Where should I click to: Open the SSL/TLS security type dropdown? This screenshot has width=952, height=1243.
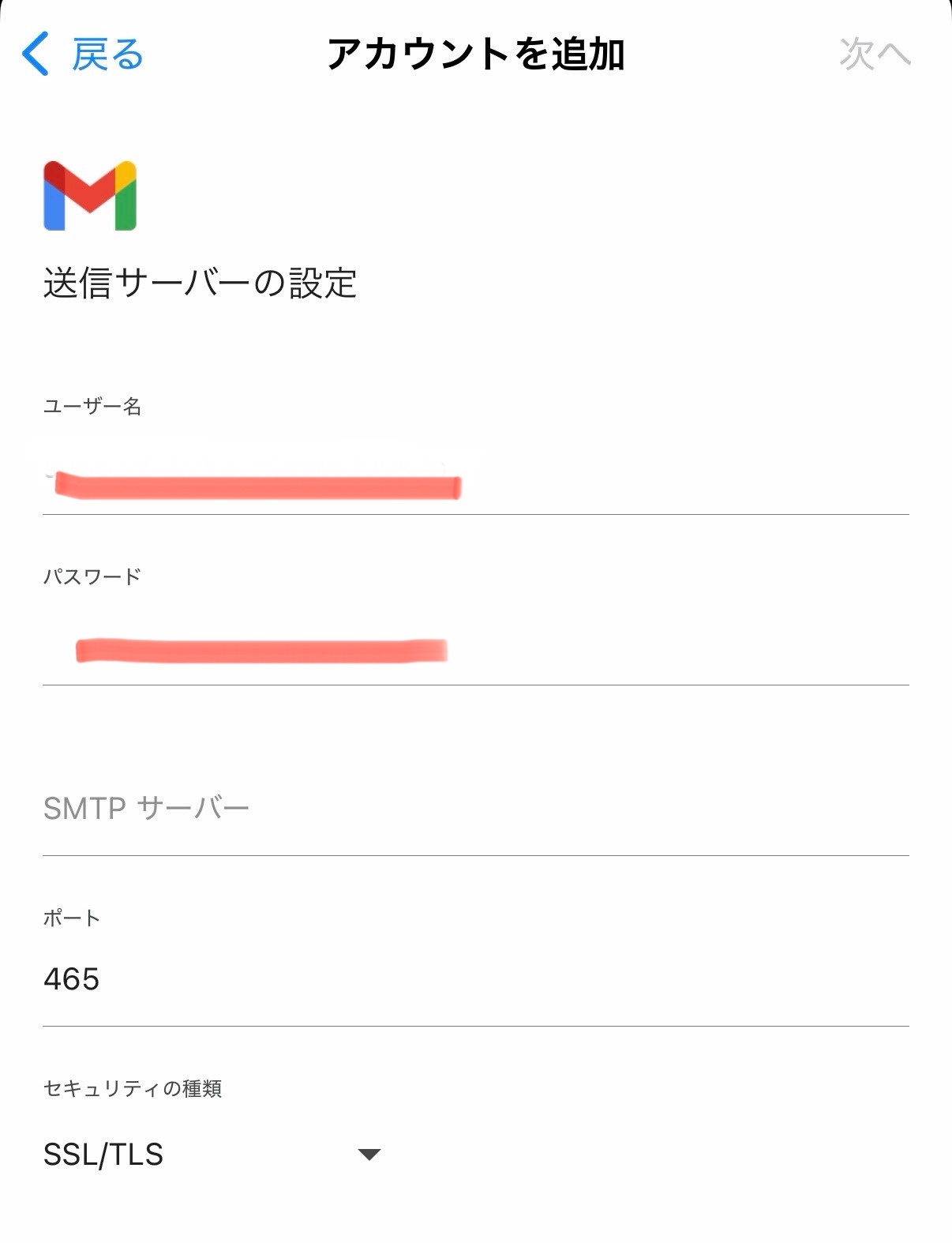[x=212, y=1155]
